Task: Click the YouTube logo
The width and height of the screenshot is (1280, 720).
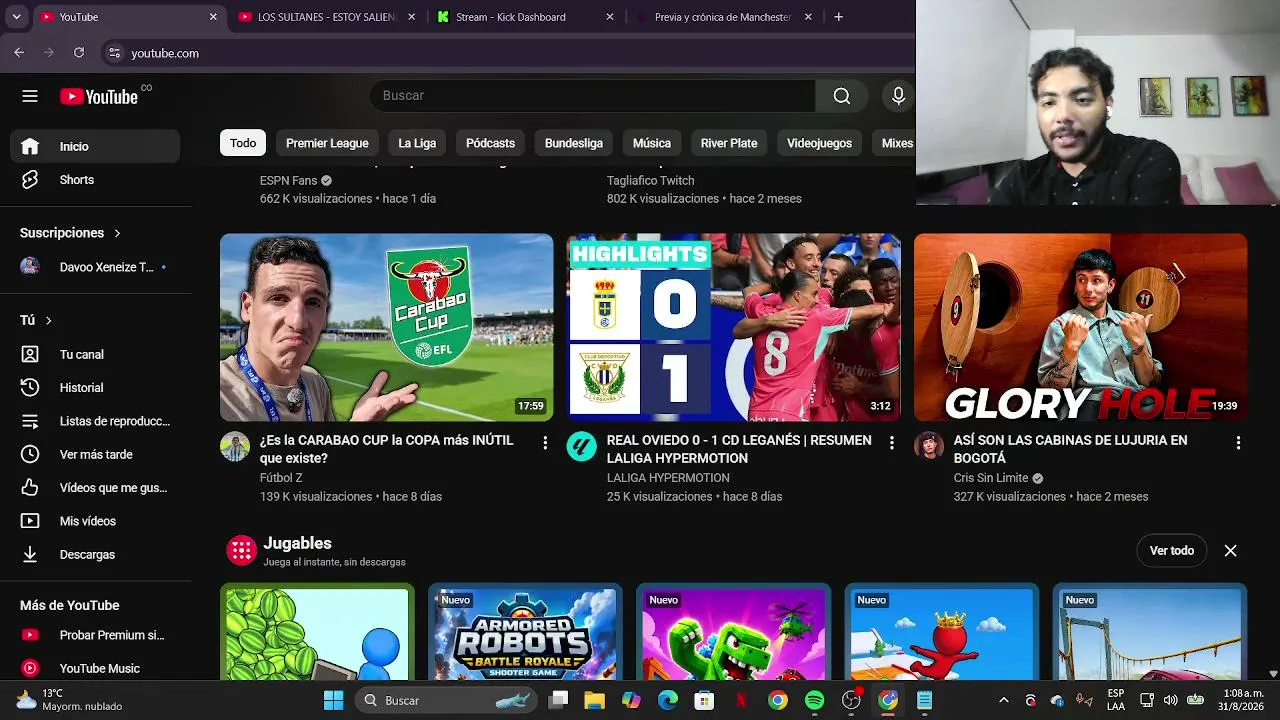Action: (x=99, y=96)
